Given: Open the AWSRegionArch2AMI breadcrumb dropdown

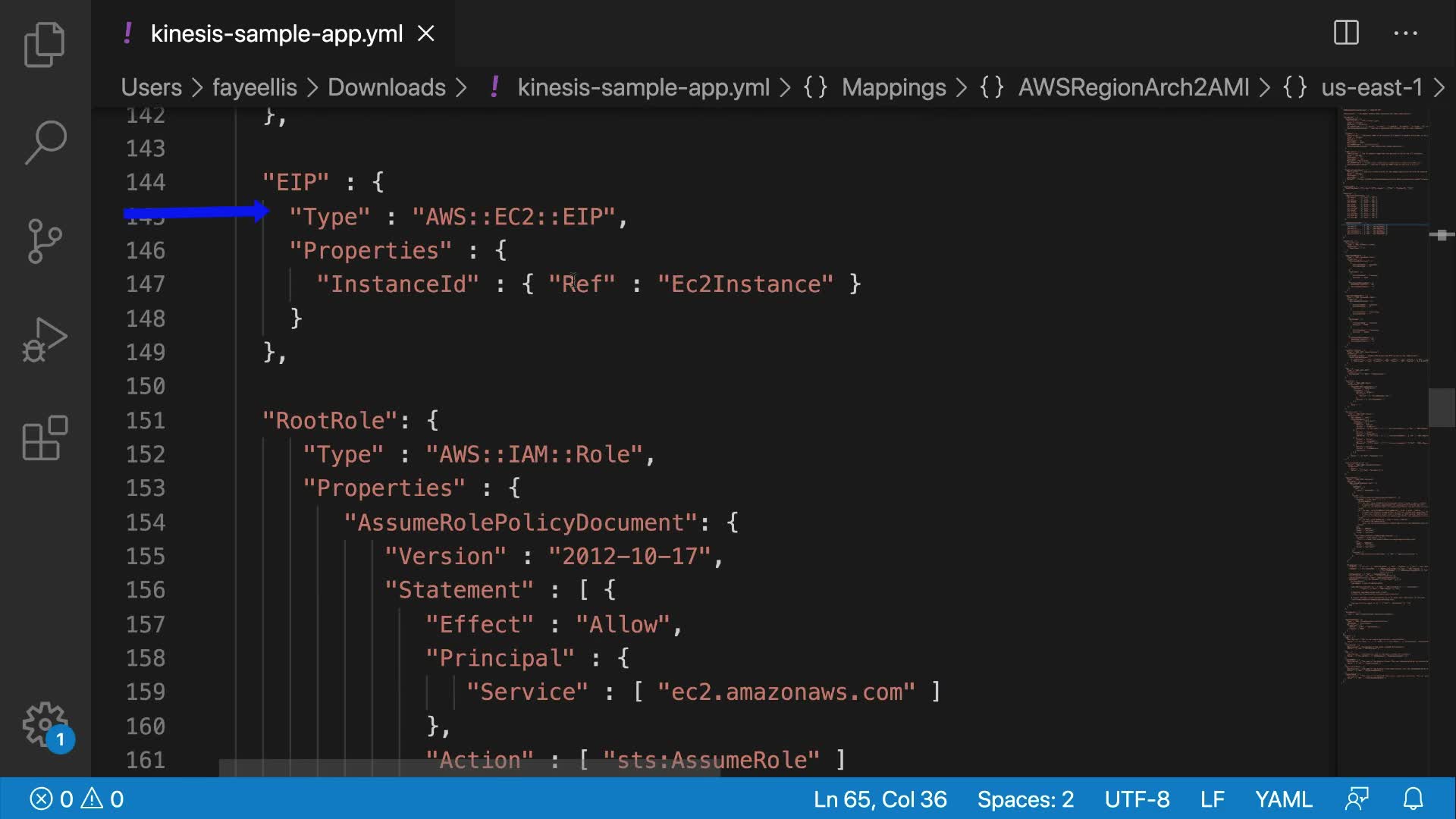Looking at the screenshot, I should click(1133, 87).
